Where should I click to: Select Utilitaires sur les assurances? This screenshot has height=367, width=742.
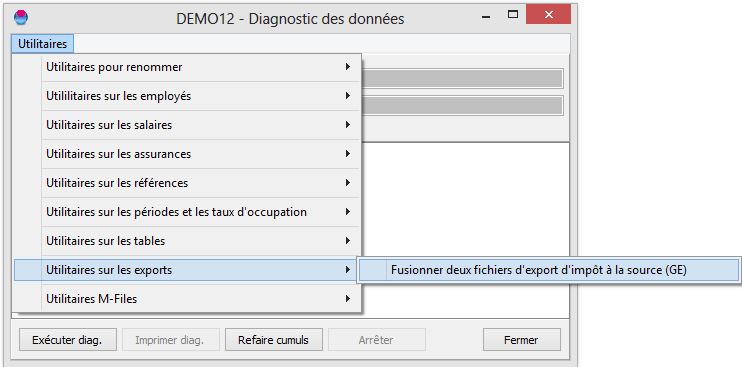click(x=188, y=154)
